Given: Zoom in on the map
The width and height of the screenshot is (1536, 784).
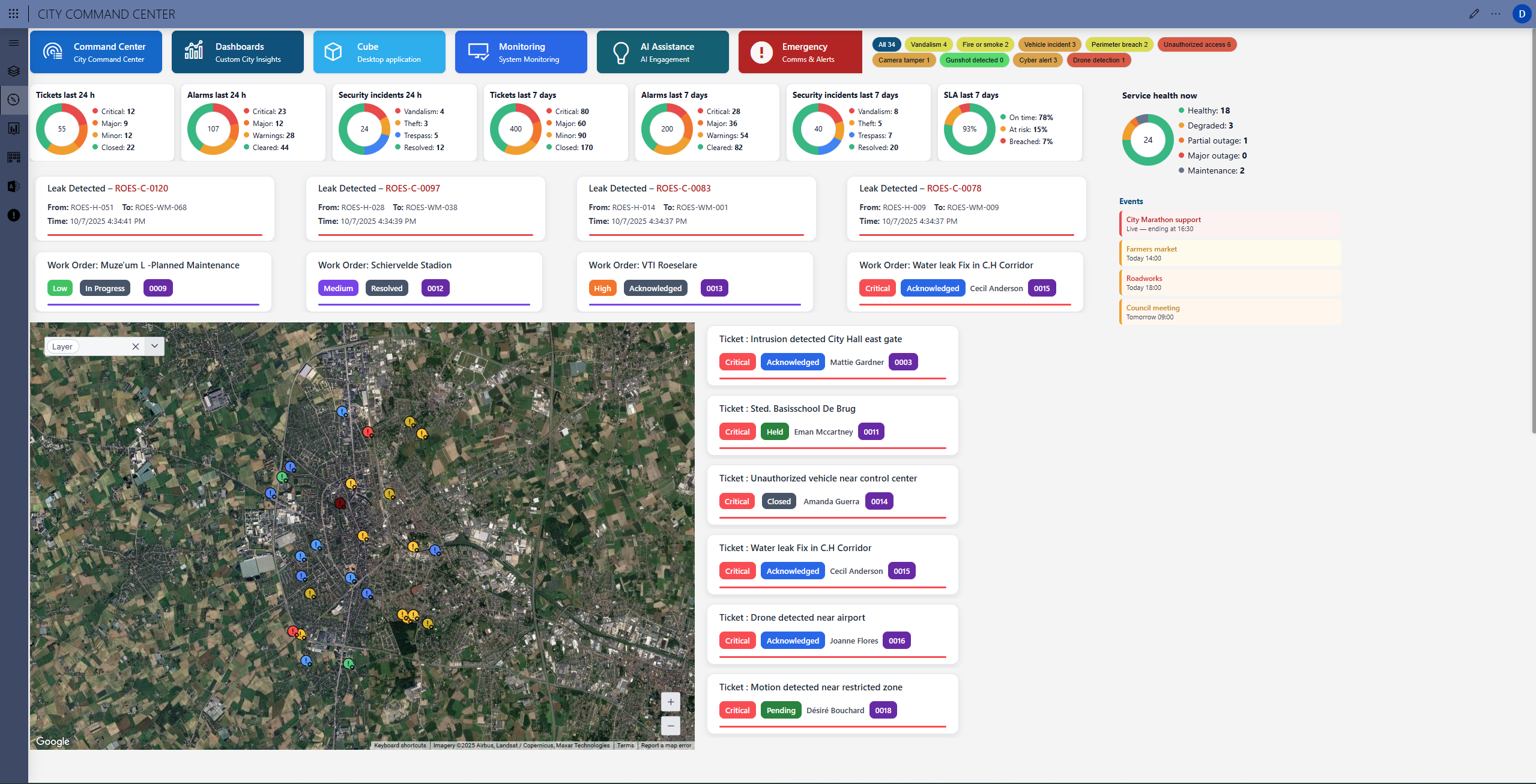Looking at the screenshot, I should 670,702.
